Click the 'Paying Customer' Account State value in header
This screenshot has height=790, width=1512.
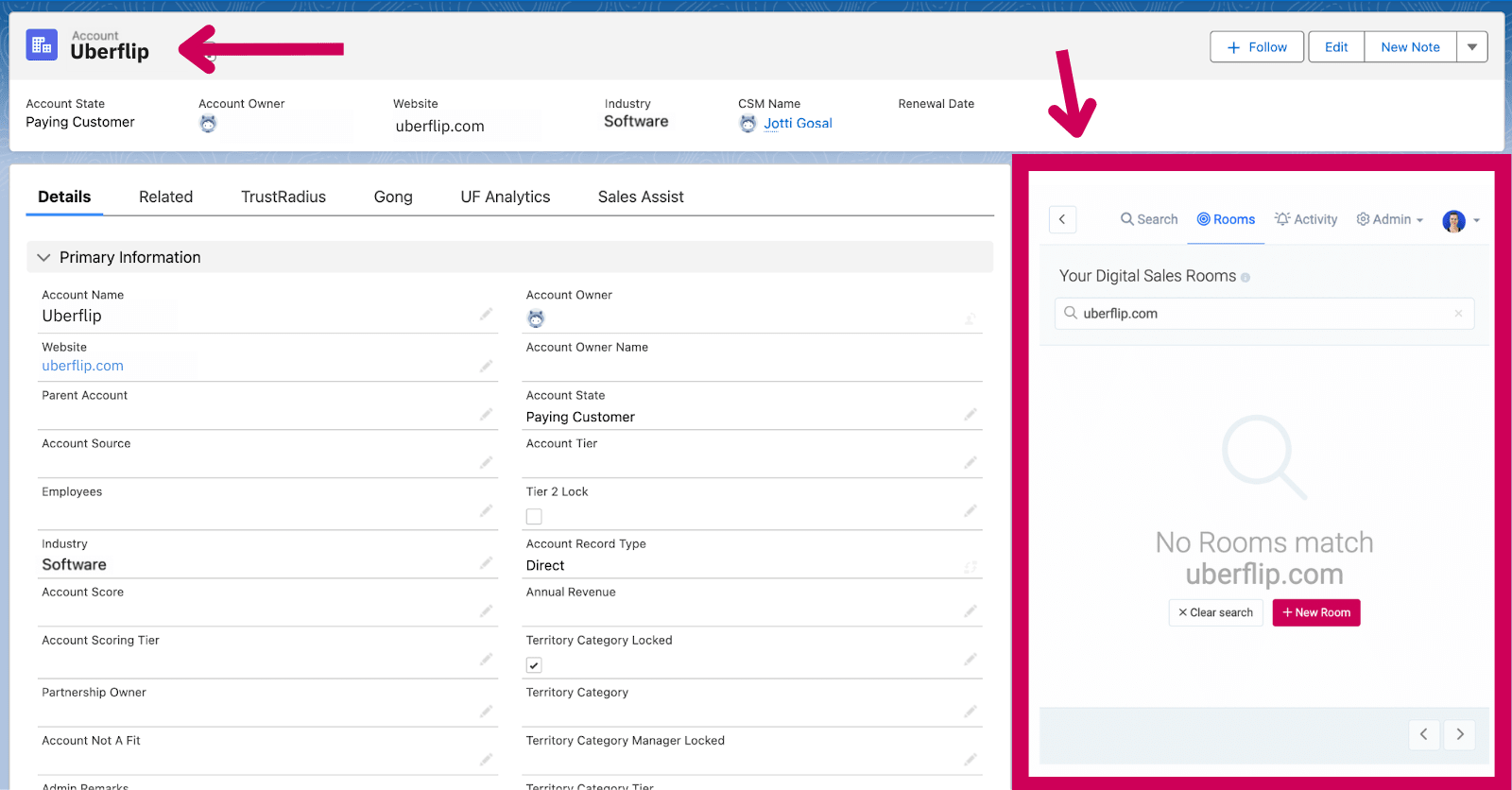pyautogui.click(x=80, y=122)
